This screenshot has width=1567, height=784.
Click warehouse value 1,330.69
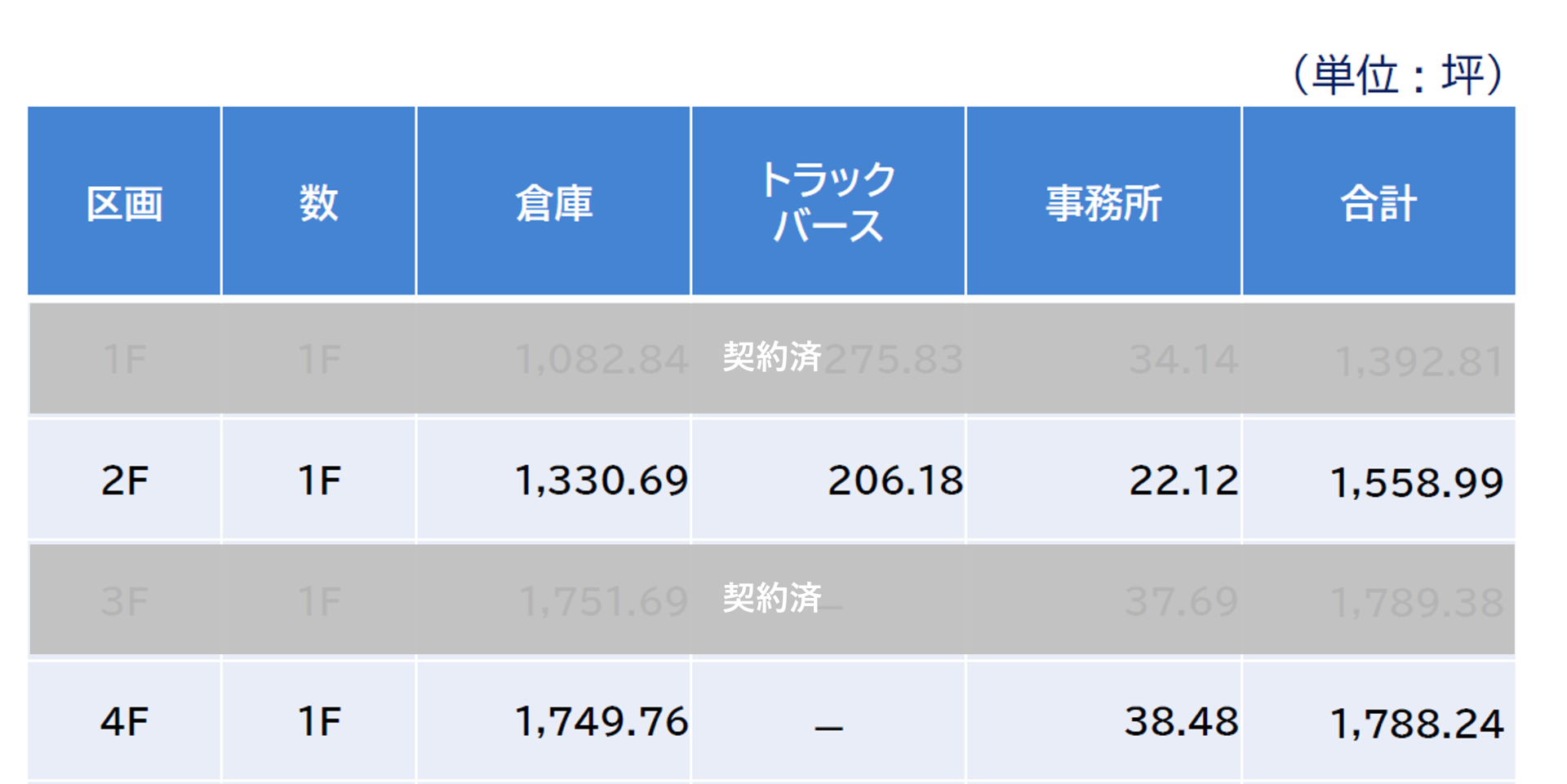601,481
